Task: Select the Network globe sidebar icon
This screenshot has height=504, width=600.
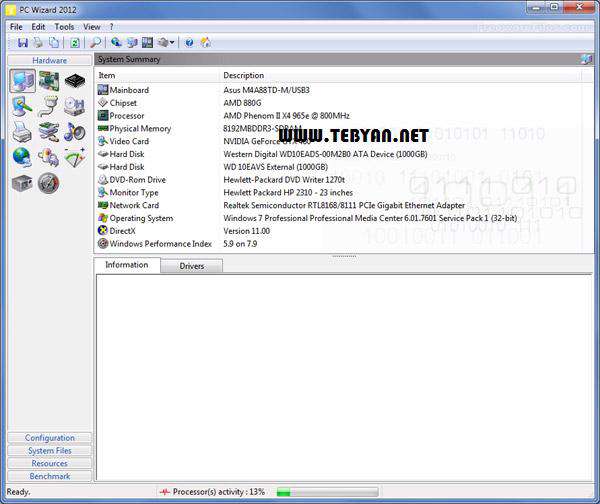Action: (22, 157)
